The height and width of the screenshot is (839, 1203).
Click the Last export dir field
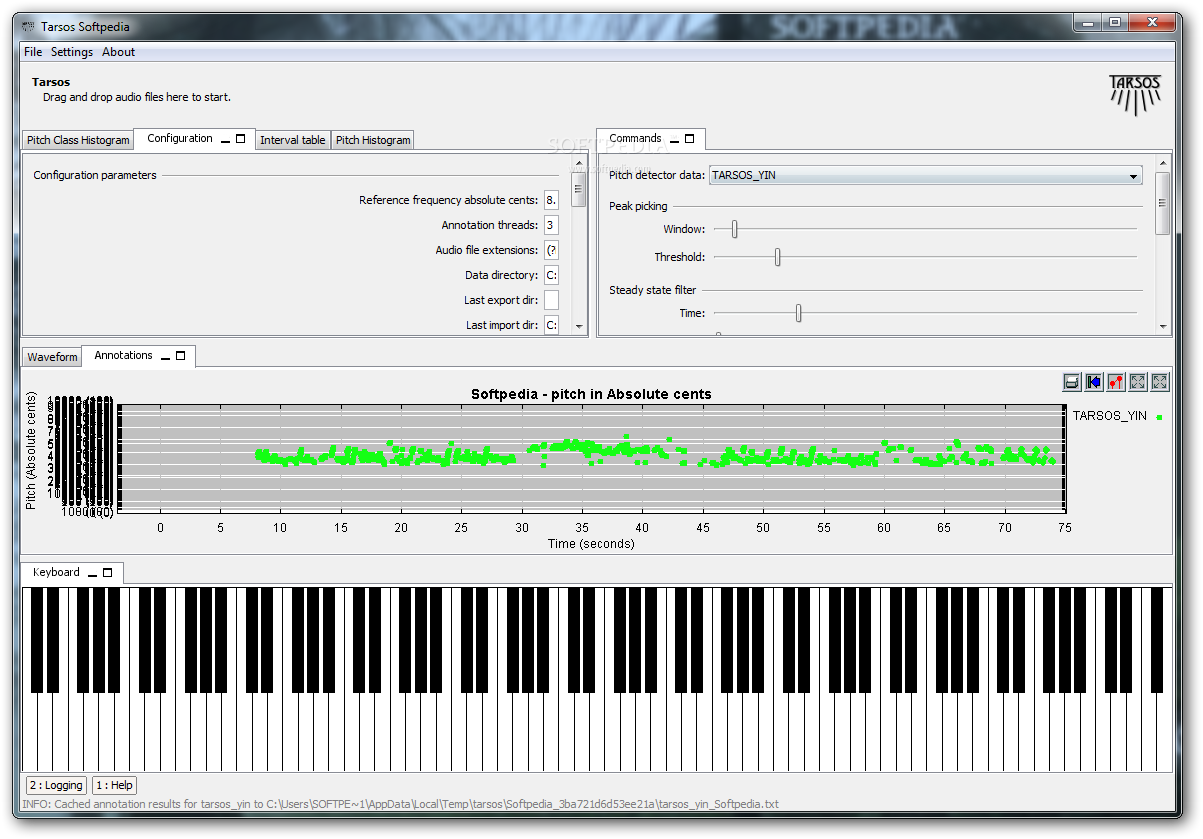coord(551,300)
